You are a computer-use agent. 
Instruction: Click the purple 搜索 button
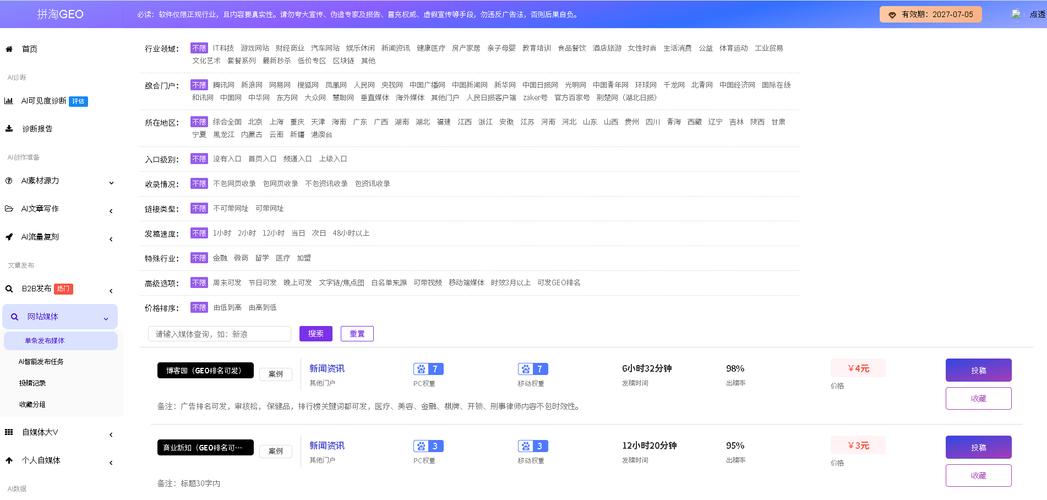pos(316,334)
